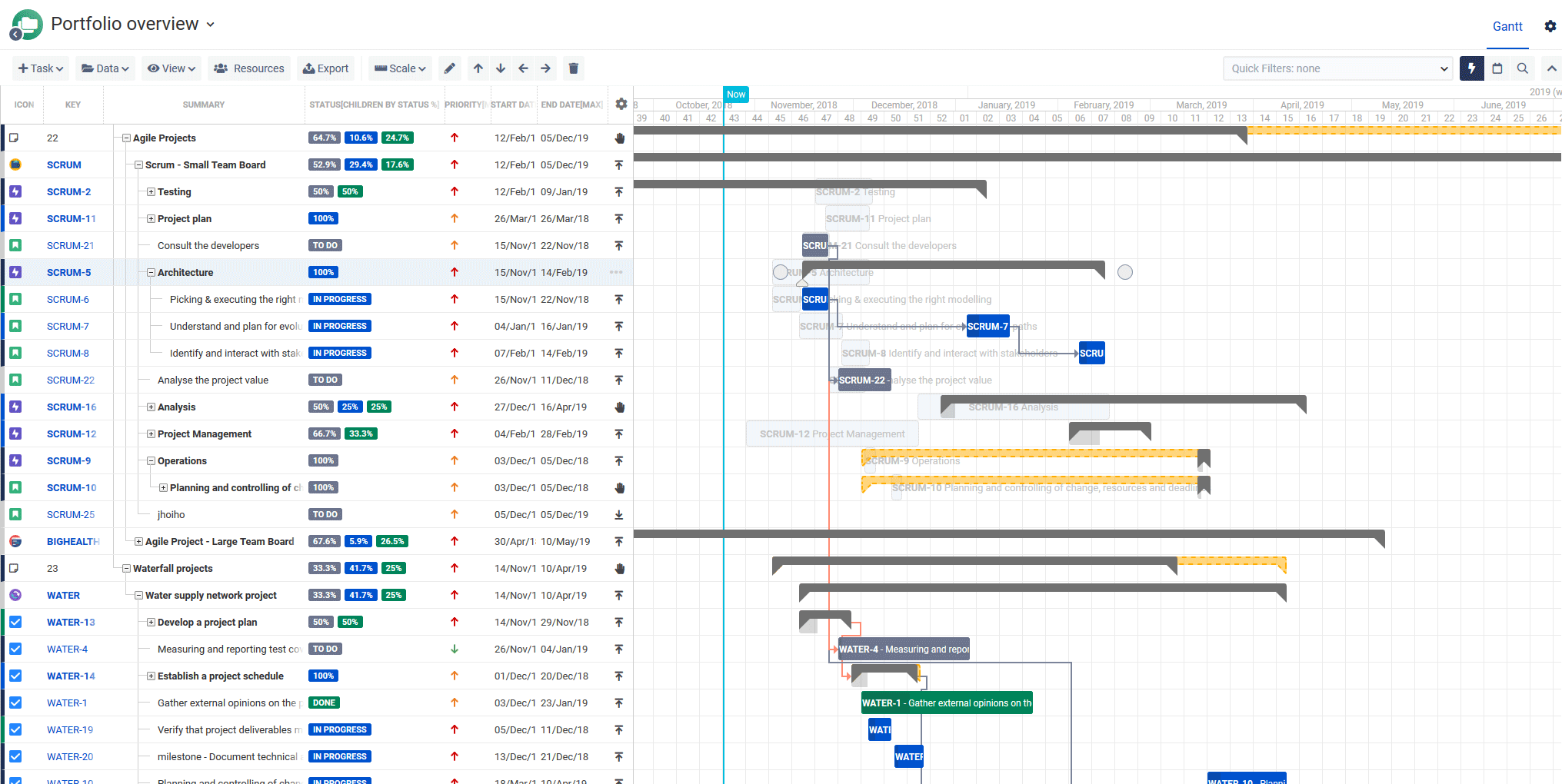This screenshot has height=784, width=1562.
Task: Click the magnifier search icon
Action: coord(1523,68)
